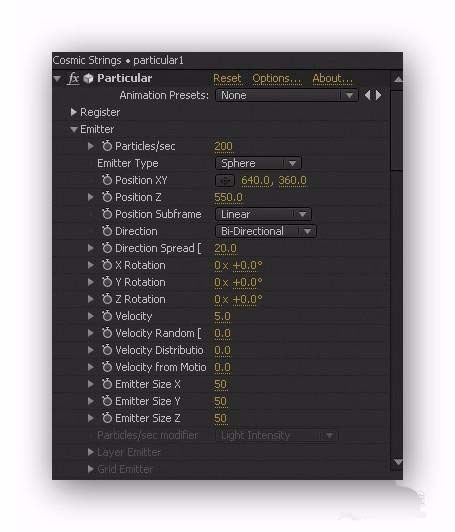Click the Reset link
This screenshot has width=455, height=532.
[227, 78]
